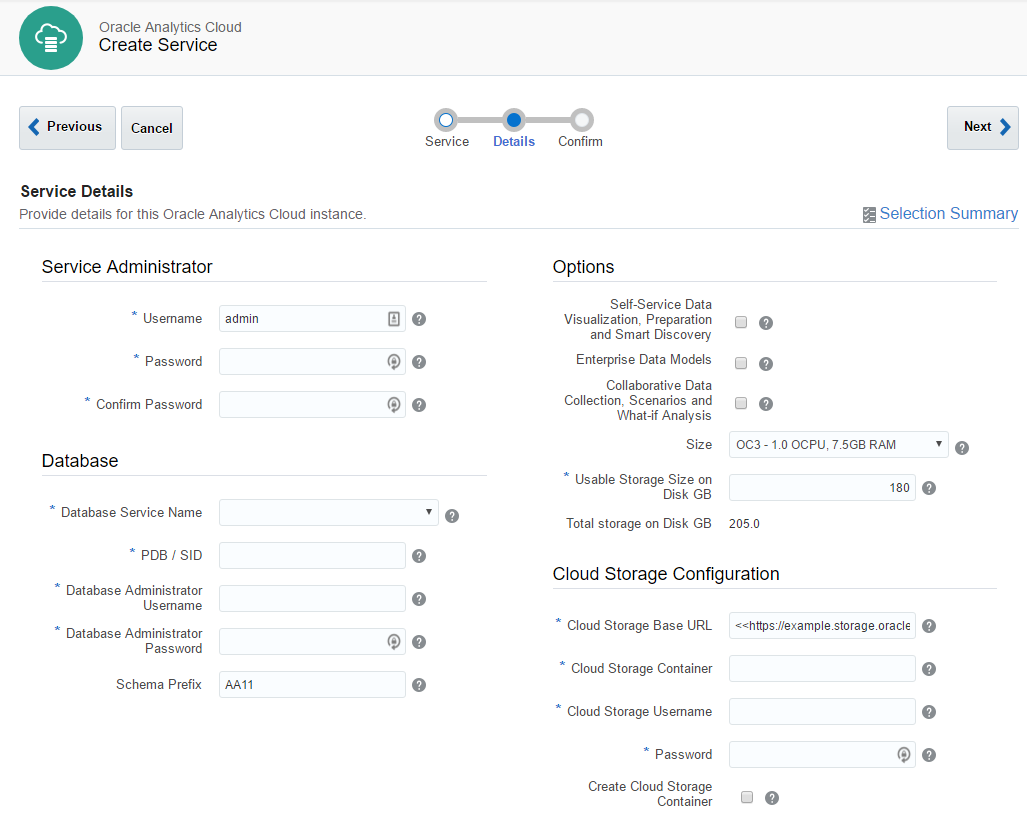
Task: Open help for the Size dropdown
Action: coord(962,448)
